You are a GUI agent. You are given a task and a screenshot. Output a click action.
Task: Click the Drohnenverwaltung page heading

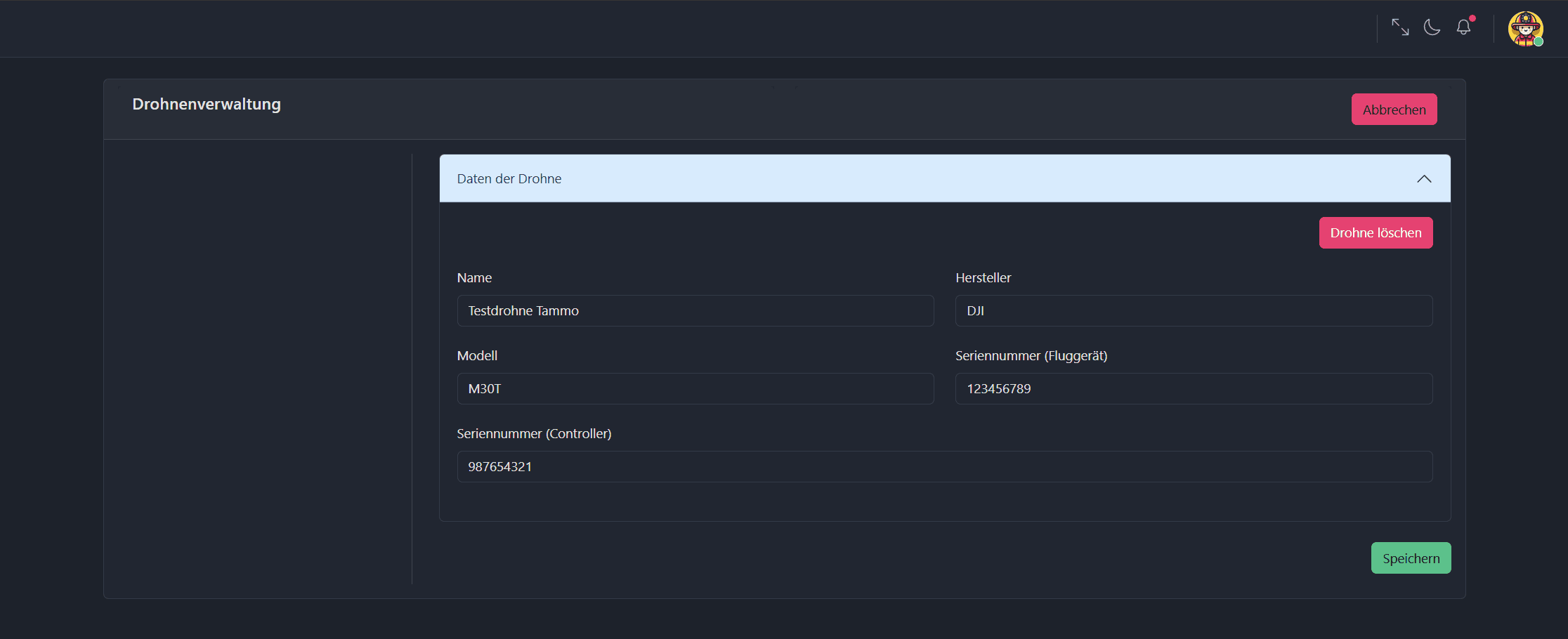tap(207, 105)
